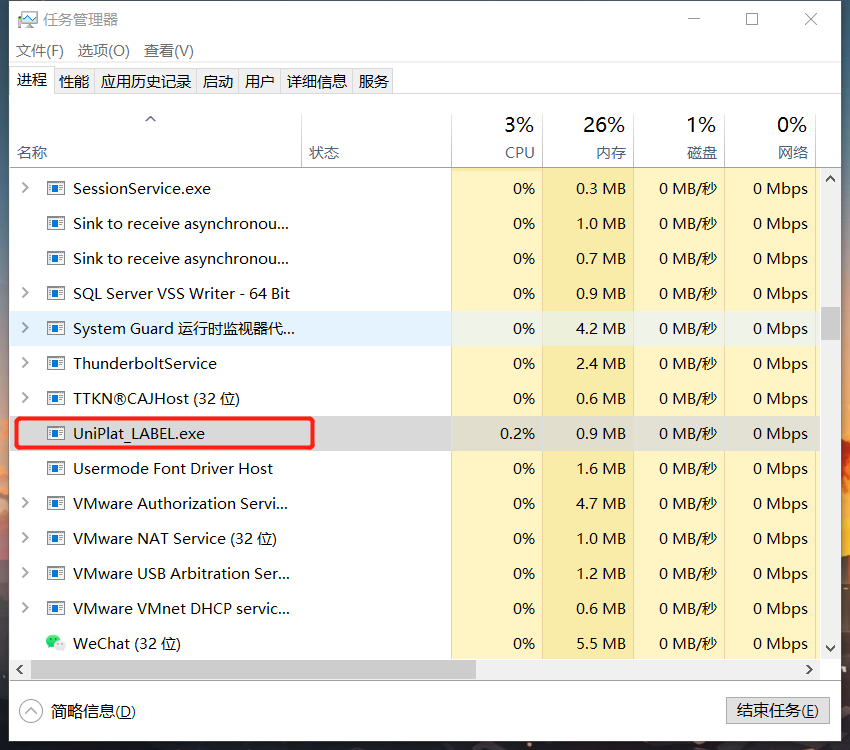Sort by the 网络 column header
The image size is (850, 750).
coord(770,141)
